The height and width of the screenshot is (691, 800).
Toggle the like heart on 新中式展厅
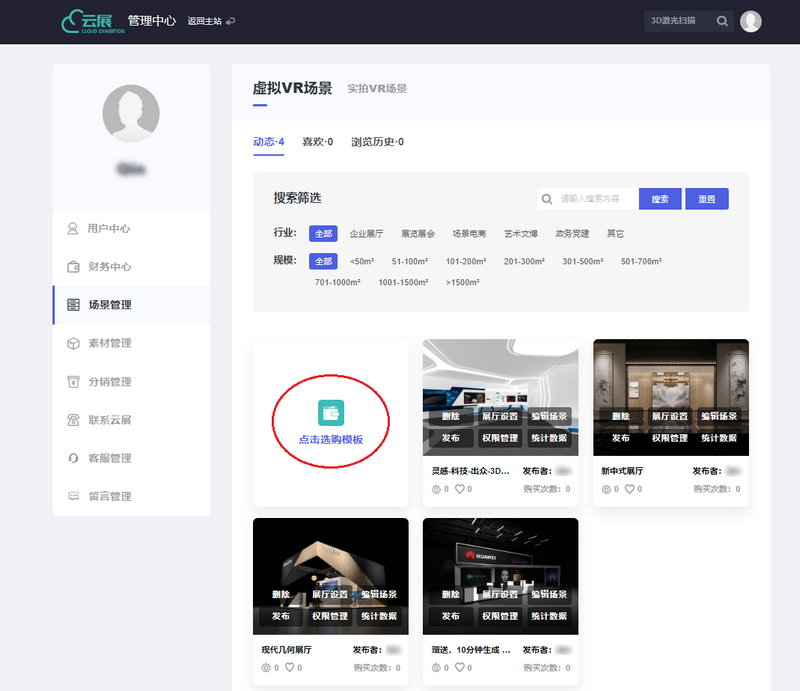coord(629,488)
